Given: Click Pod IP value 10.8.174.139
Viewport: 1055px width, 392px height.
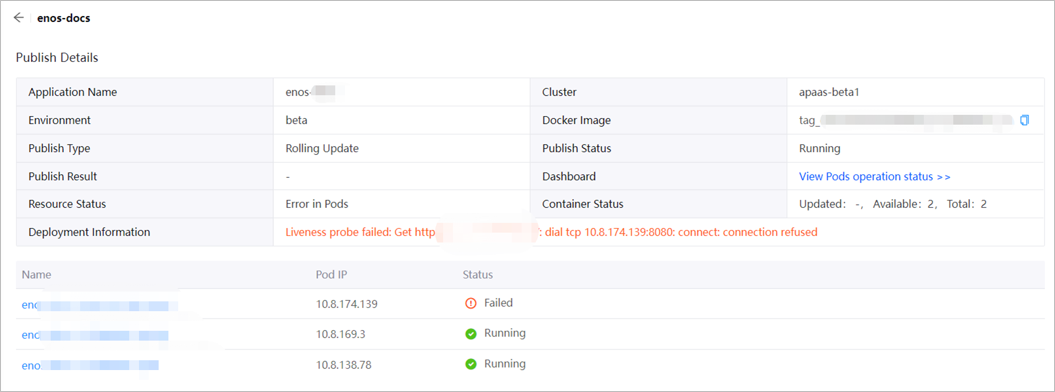Looking at the screenshot, I should 347,304.
